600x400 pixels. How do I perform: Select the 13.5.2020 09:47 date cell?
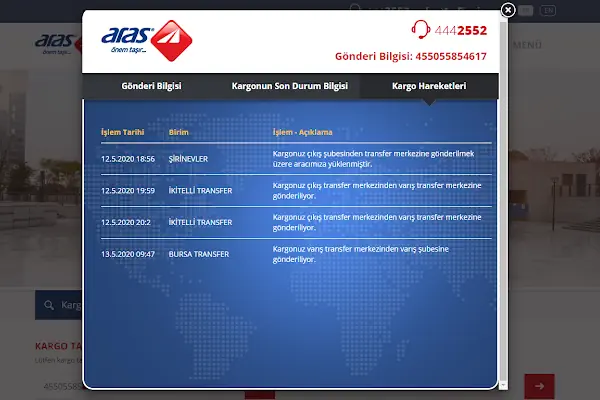(x=128, y=254)
